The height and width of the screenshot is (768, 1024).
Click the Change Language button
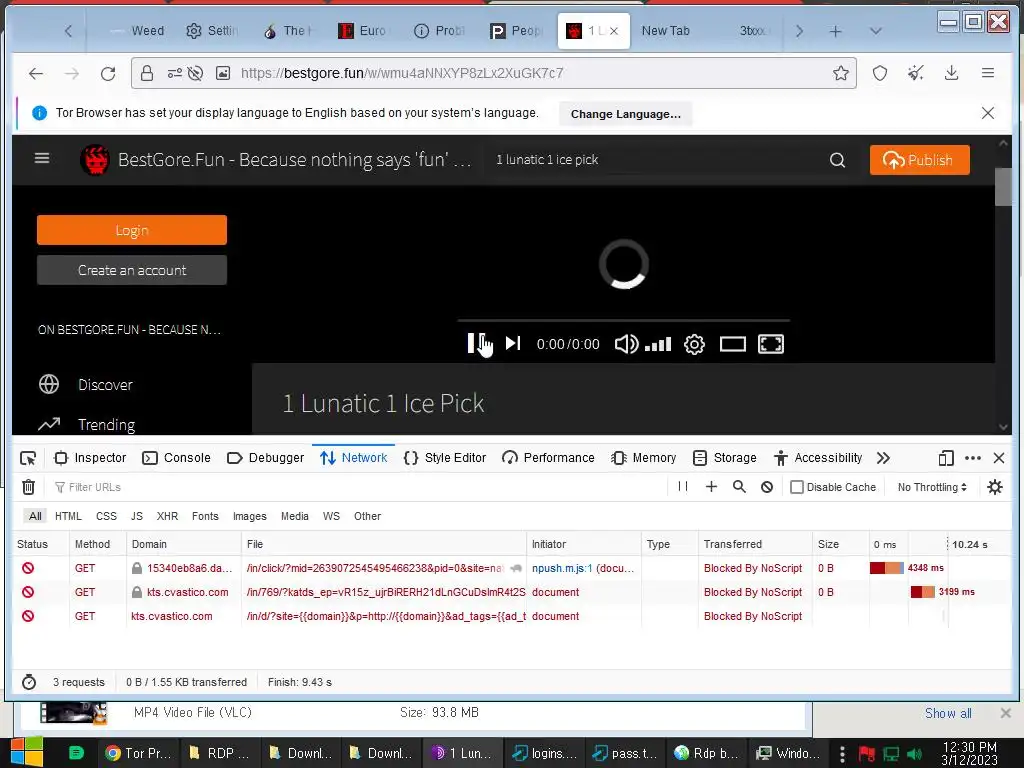626,114
